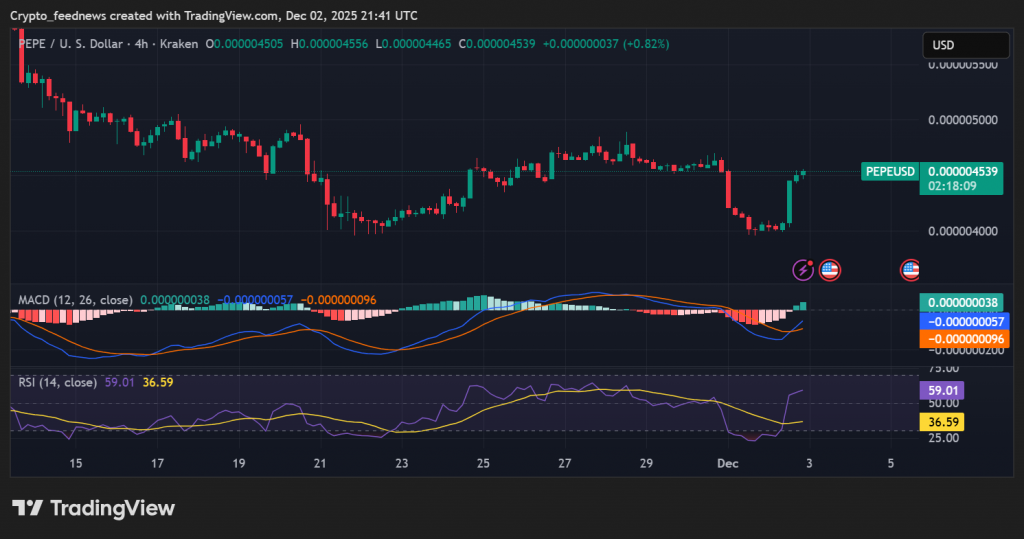Click the TradingView logo at bottom left
Screen dimensions: 1024x539
(93, 508)
